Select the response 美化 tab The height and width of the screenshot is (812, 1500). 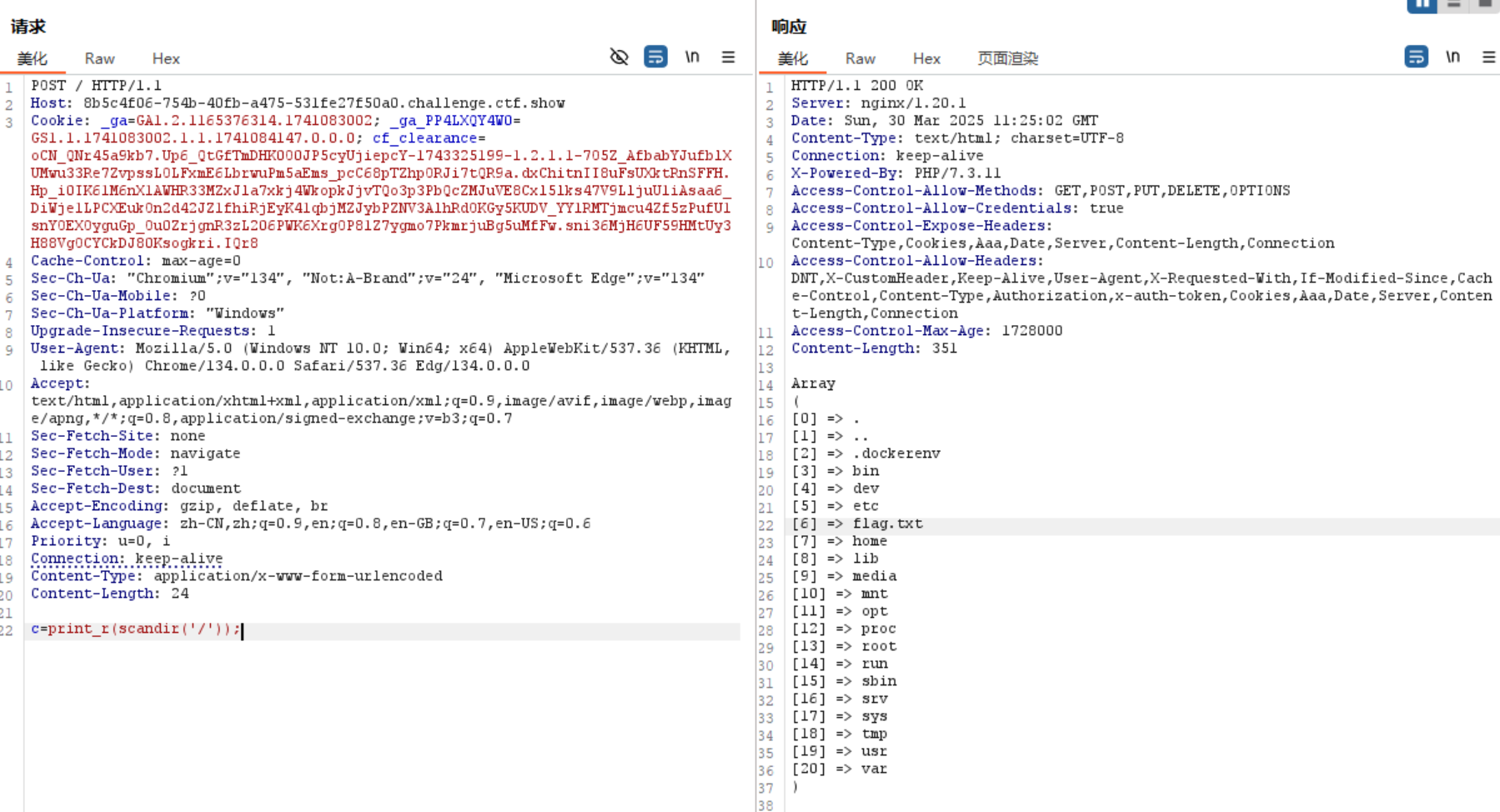pyautogui.click(x=792, y=58)
